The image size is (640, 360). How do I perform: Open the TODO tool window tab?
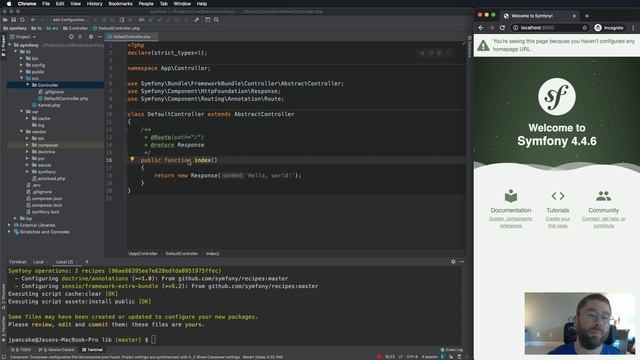[21, 350]
